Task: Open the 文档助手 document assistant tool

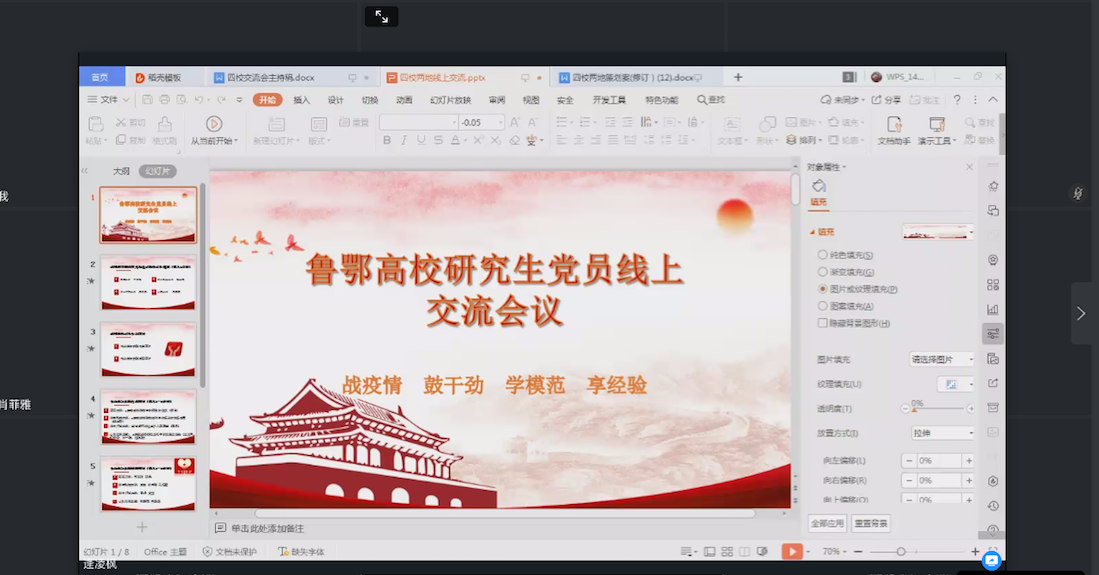Action: 894,125
